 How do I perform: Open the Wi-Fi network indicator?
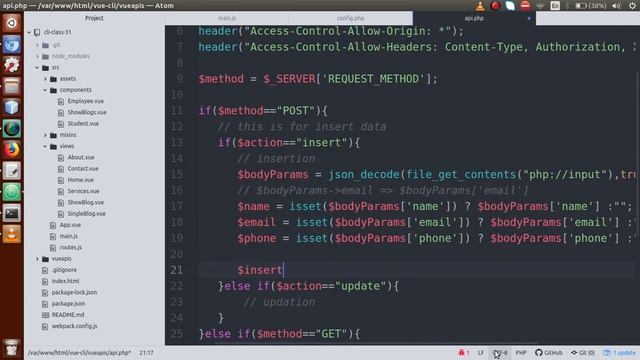540,6
